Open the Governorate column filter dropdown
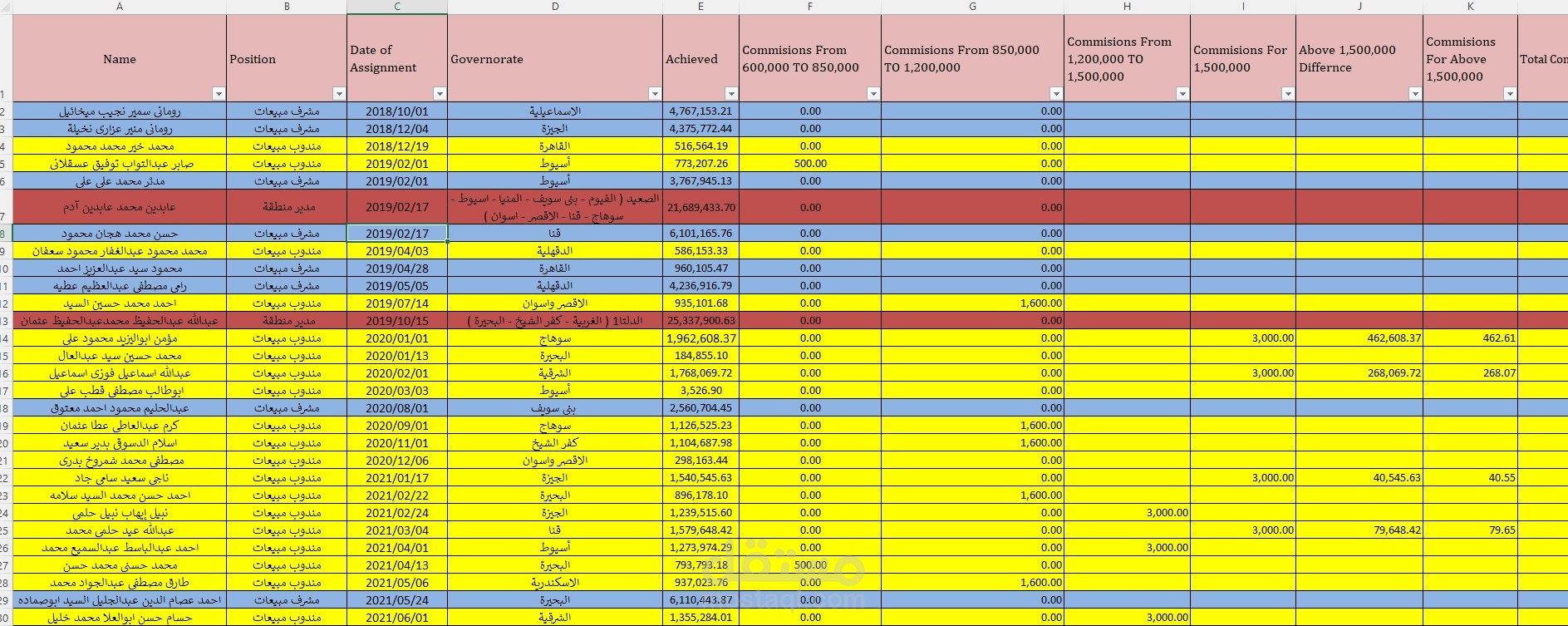The image size is (1568, 626). coord(655,94)
